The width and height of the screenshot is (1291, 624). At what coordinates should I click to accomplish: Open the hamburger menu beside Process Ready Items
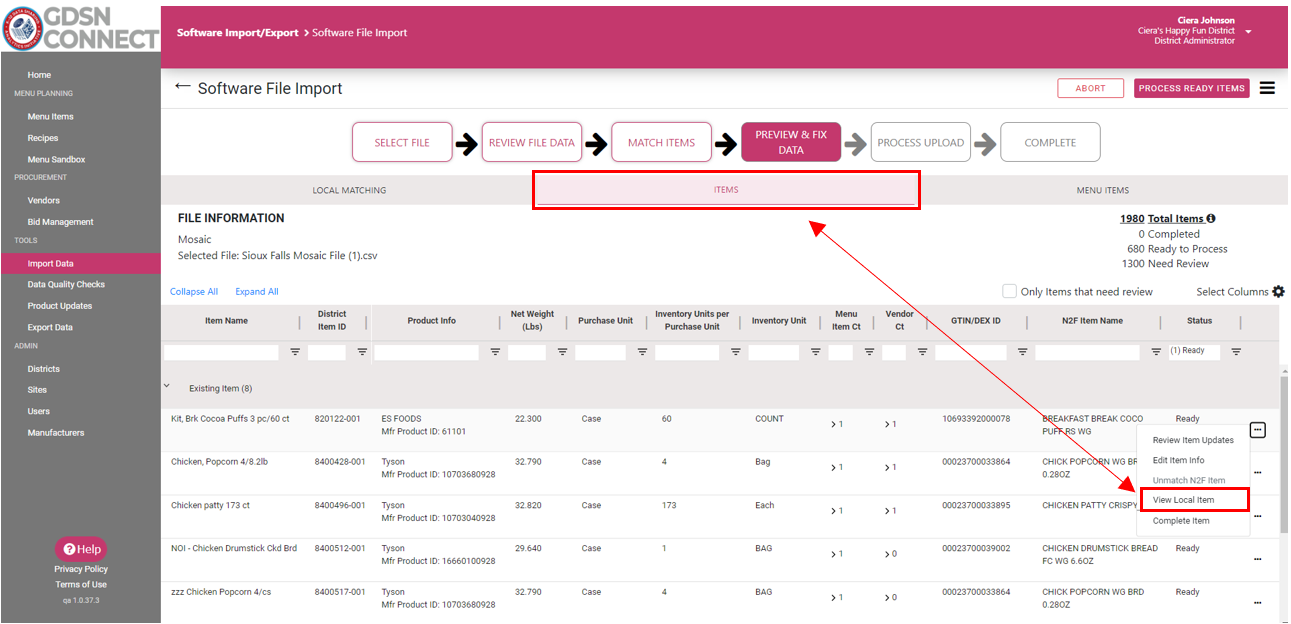point(1267,88)
